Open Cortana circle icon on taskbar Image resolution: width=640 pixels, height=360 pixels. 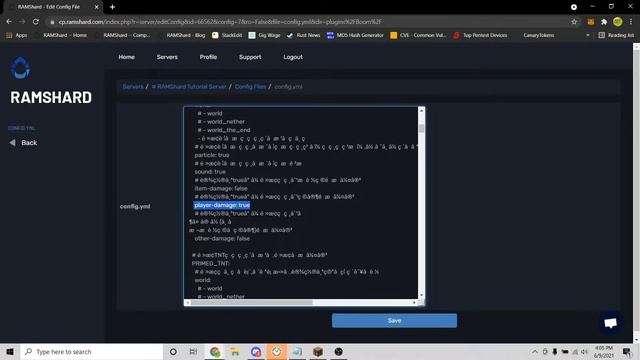tap(173, 351)
